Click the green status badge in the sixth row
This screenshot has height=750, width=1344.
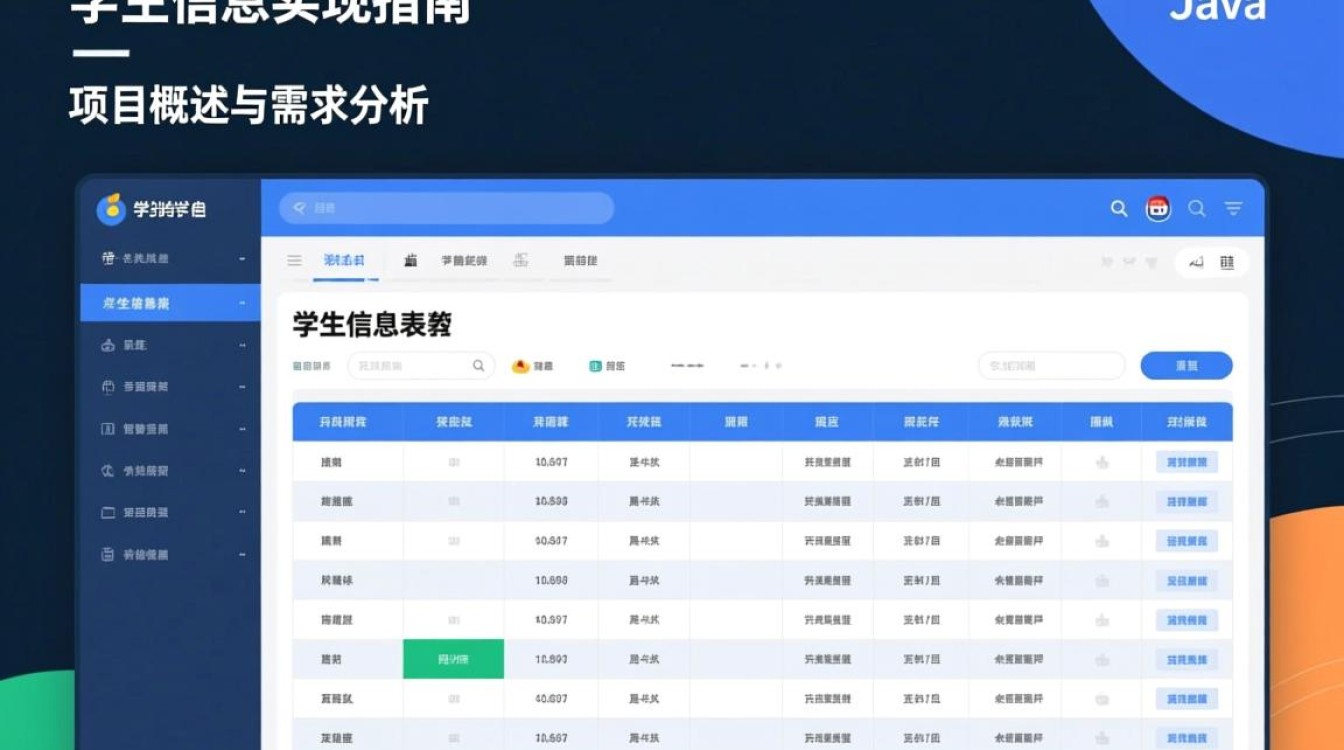(x=453, y=659)
